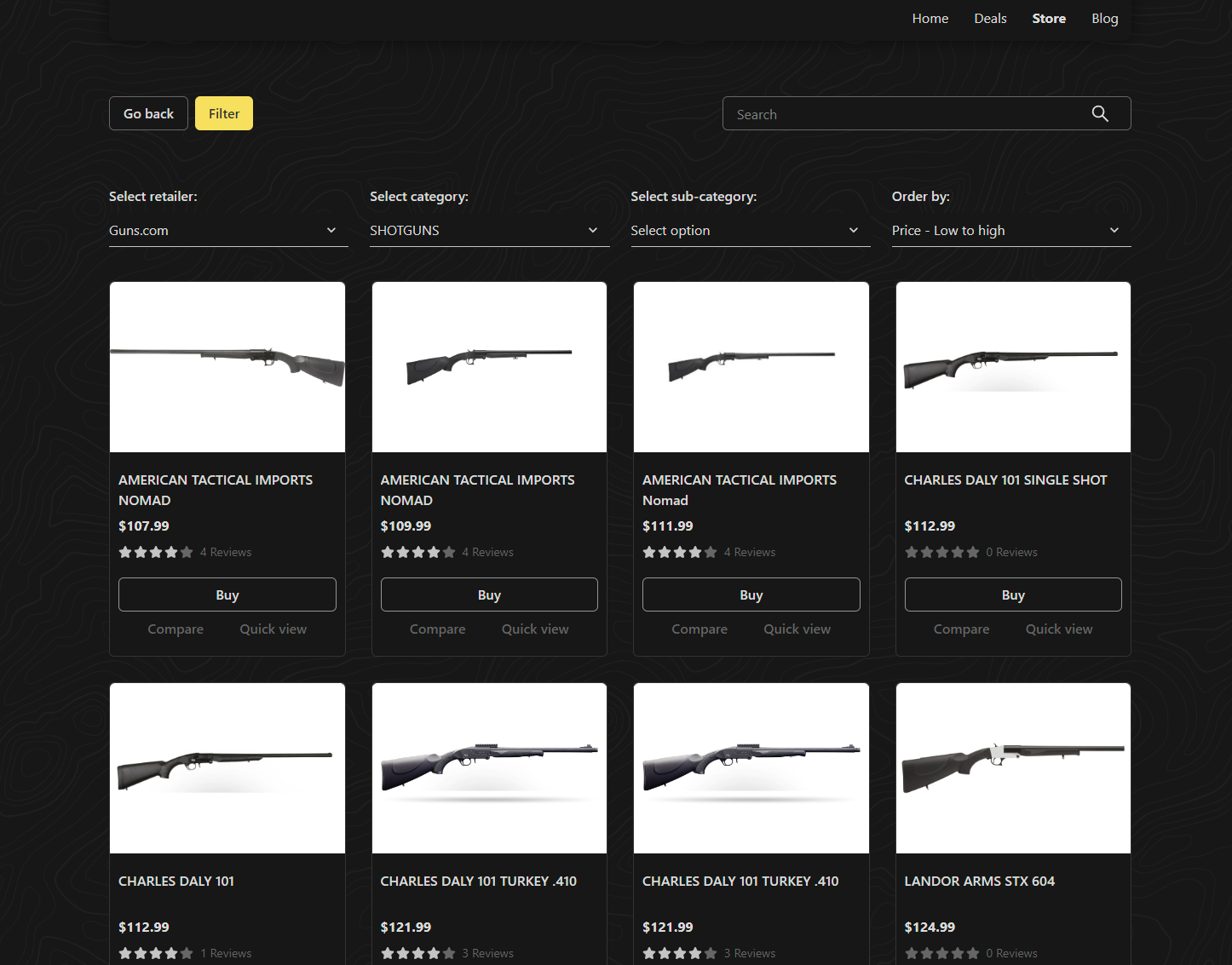This screenshot has width=1232, height=965.
Task: Open the Deals menu item
Action: click(x=990, y=19)
